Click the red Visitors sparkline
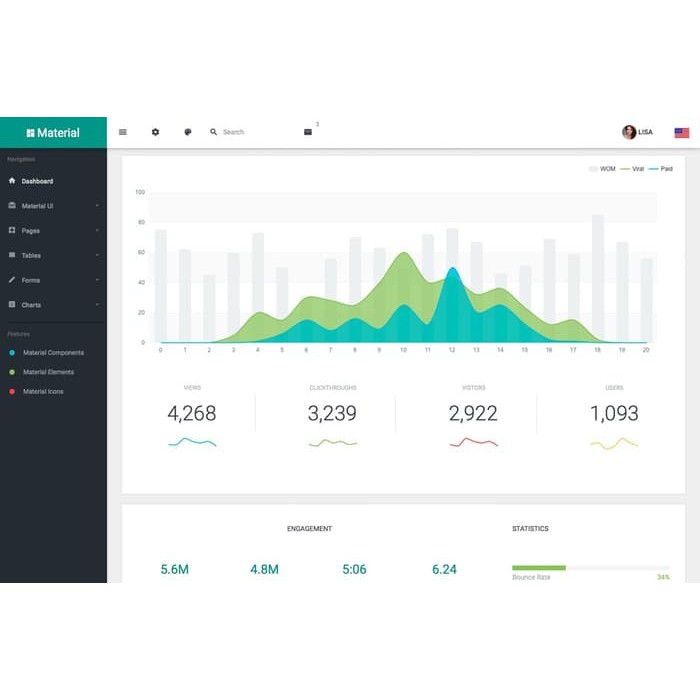 point(473,442)
